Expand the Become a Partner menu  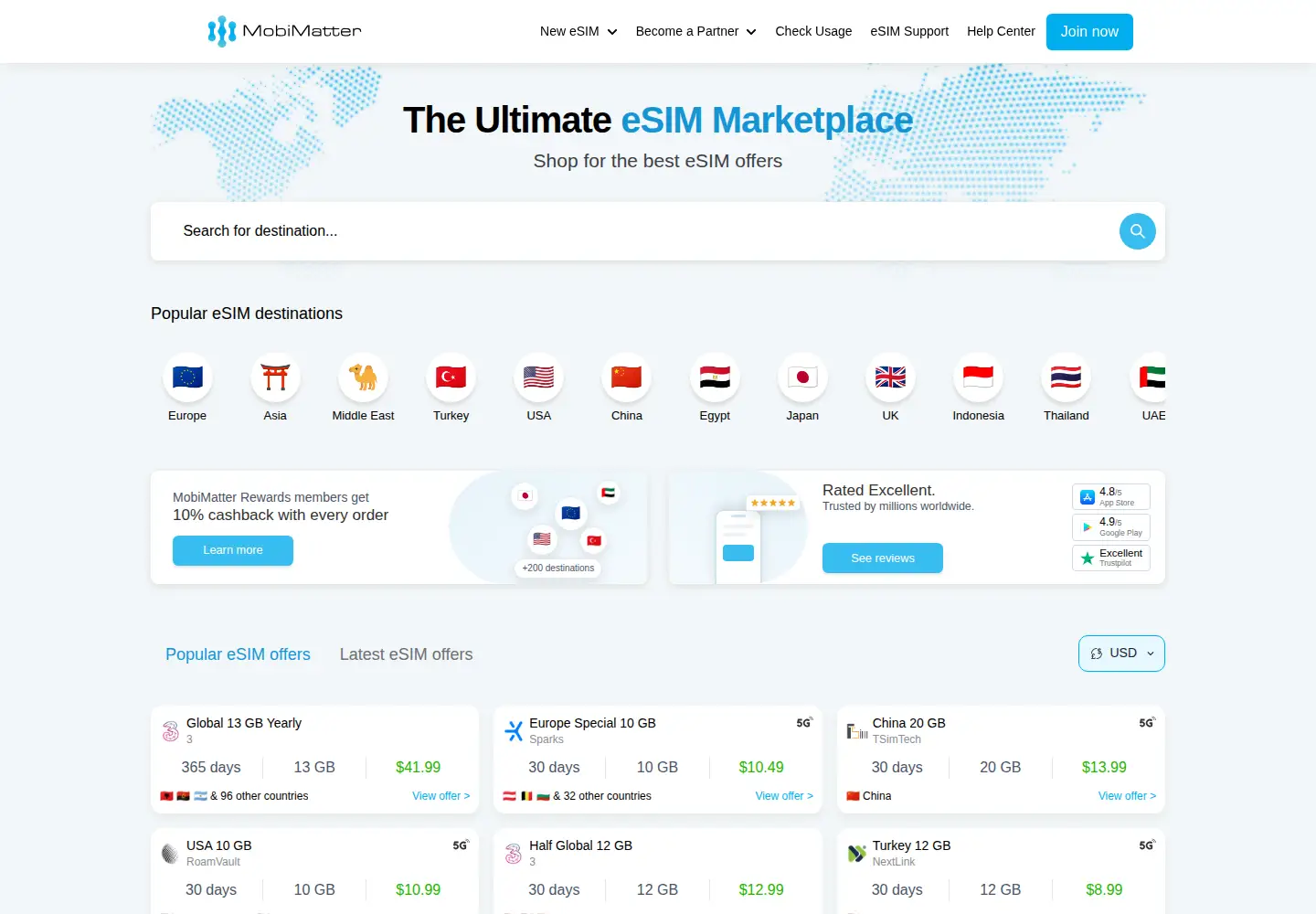point(696,31)
